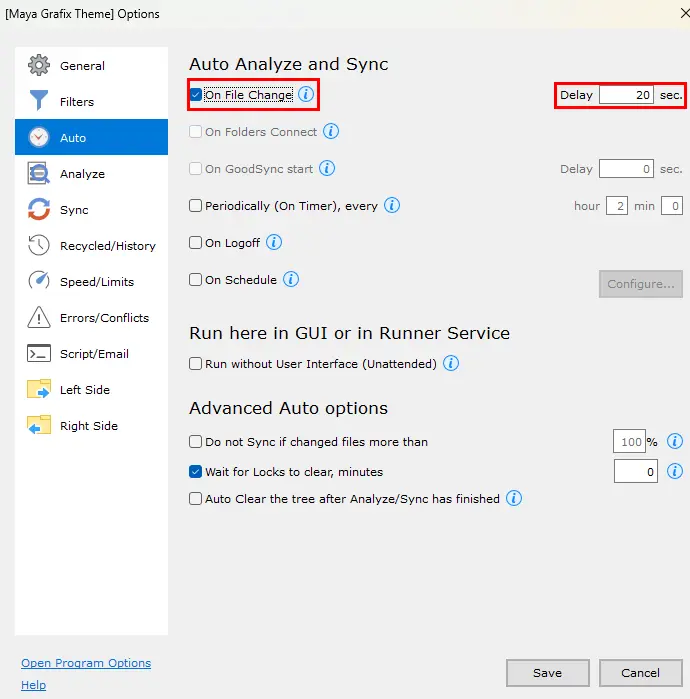Open the Left Side options label
This screenshot has height=699, width=690.
pos(85,390)
